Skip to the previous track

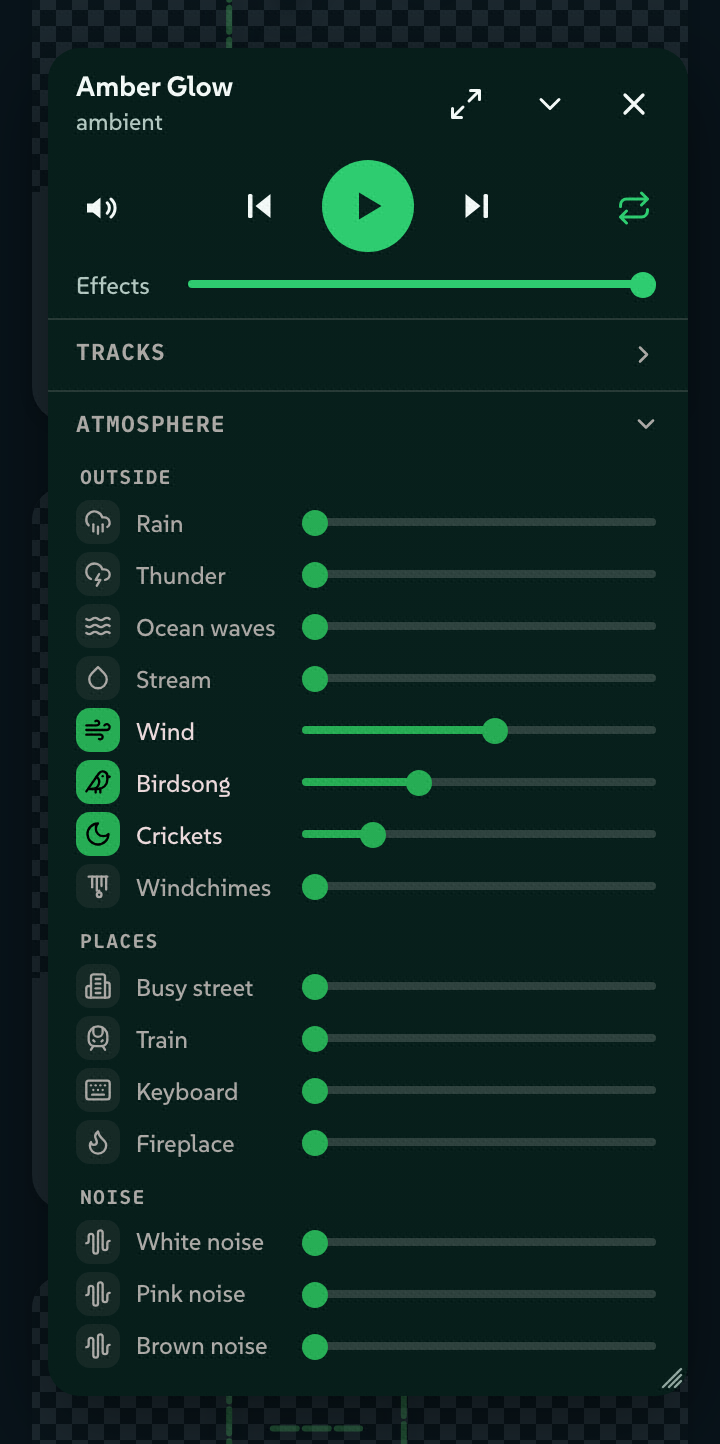259,206
